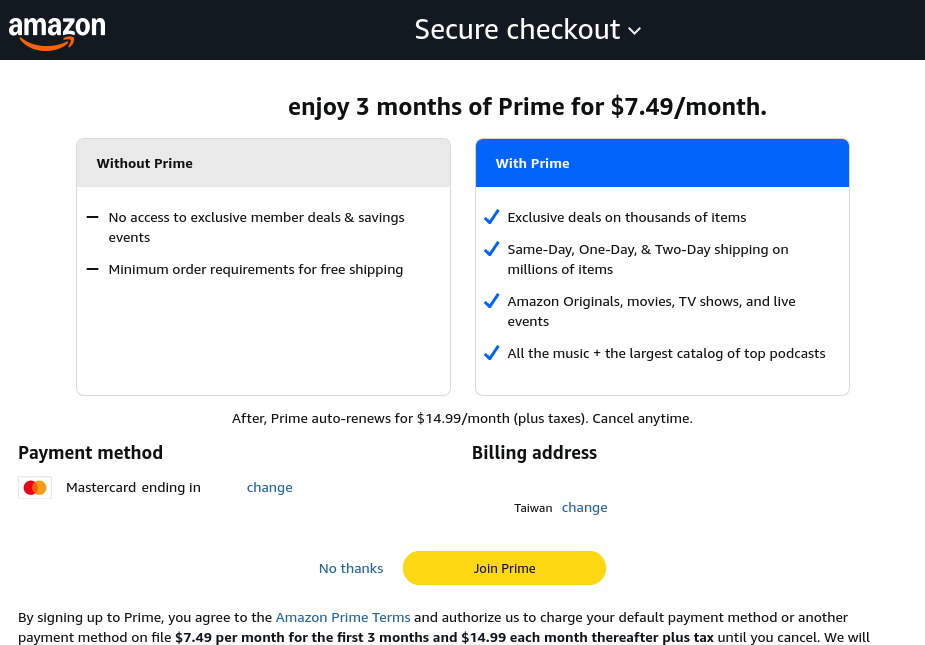Screen dimensions: 925x645
Task: Click dash icon beside Minimum order requirements
Action: click(92, 269)
